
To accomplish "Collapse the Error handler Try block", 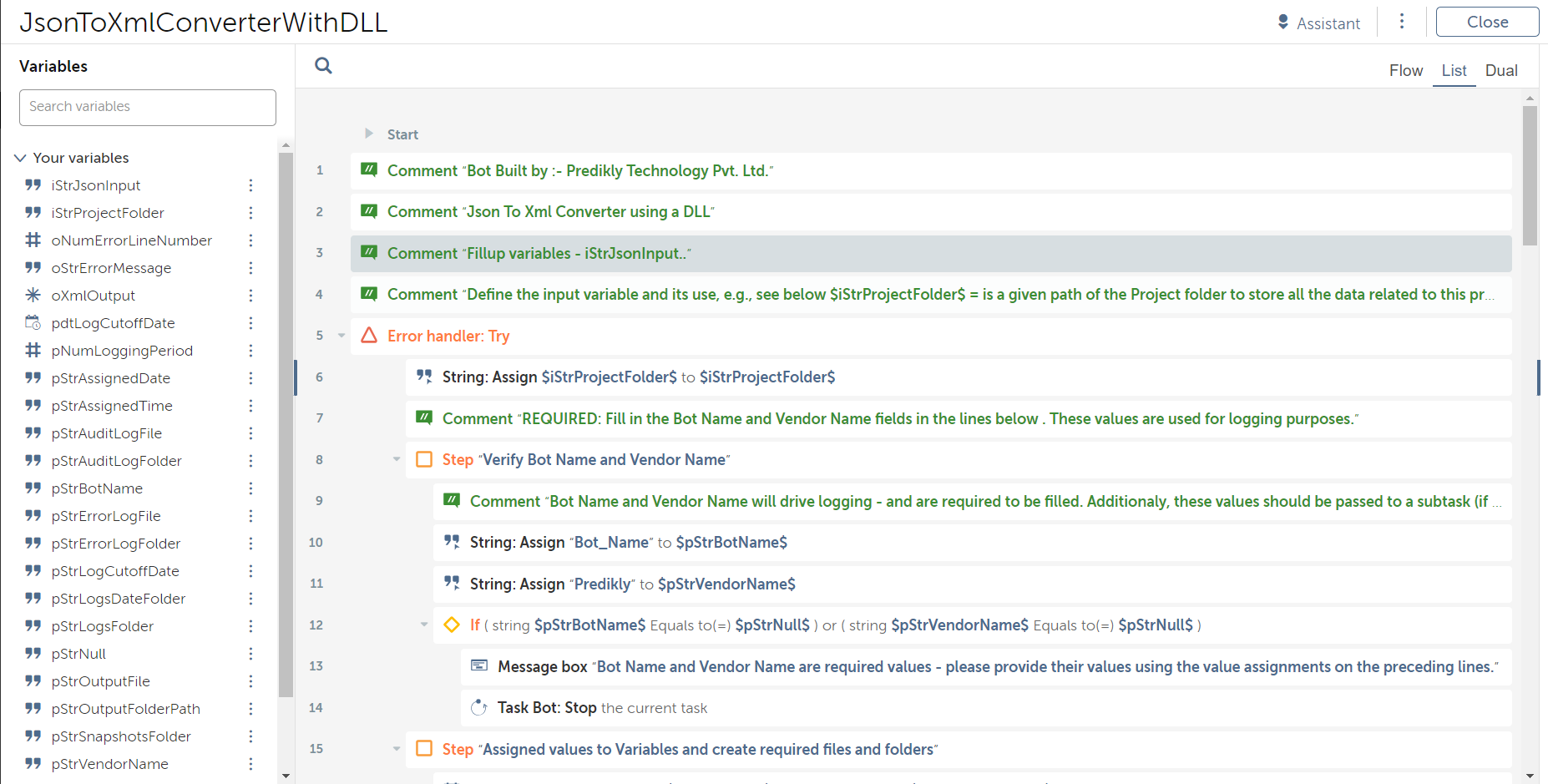I will click(341, 336).
